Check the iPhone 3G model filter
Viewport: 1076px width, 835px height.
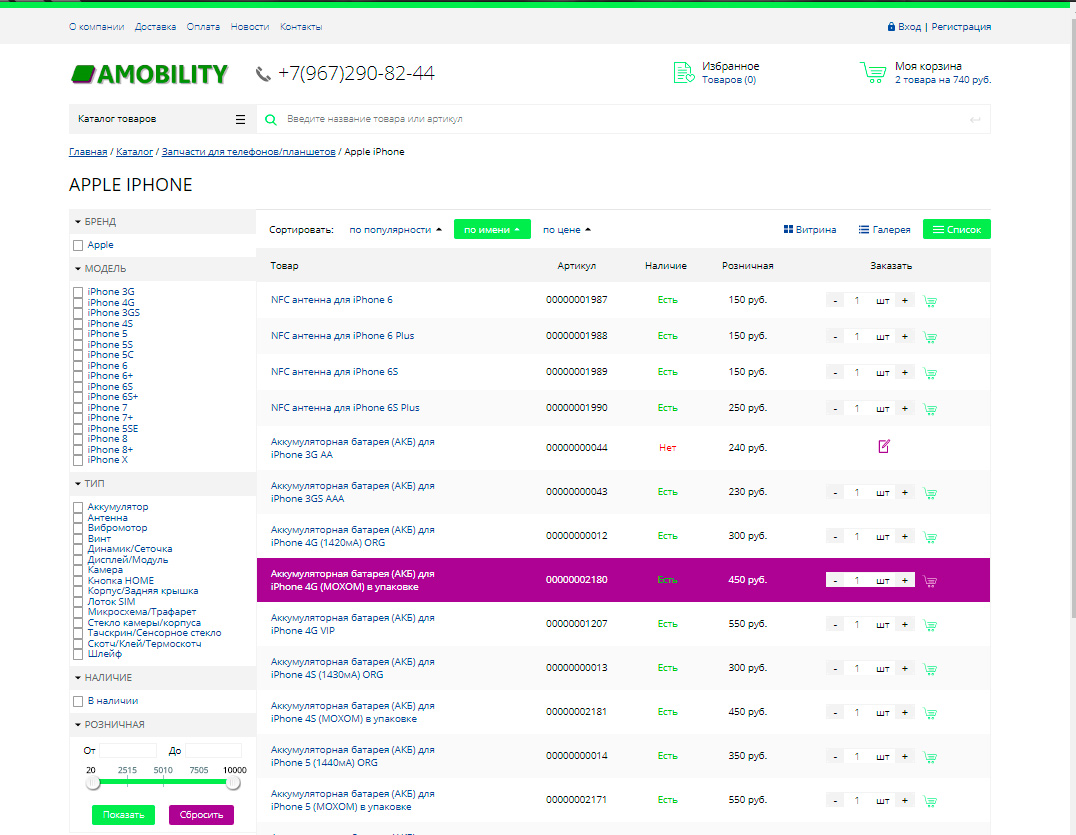(78, 292)
